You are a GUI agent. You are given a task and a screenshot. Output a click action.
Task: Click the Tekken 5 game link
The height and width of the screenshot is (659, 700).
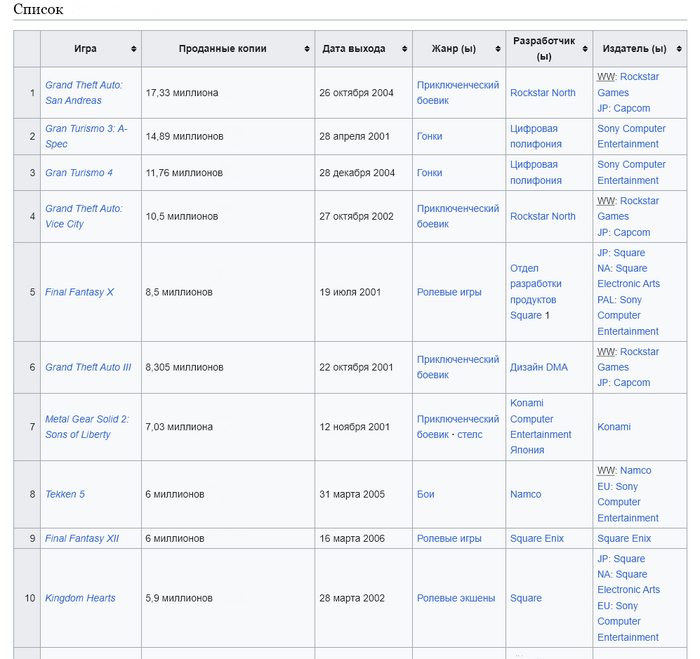tap(65, 494)
